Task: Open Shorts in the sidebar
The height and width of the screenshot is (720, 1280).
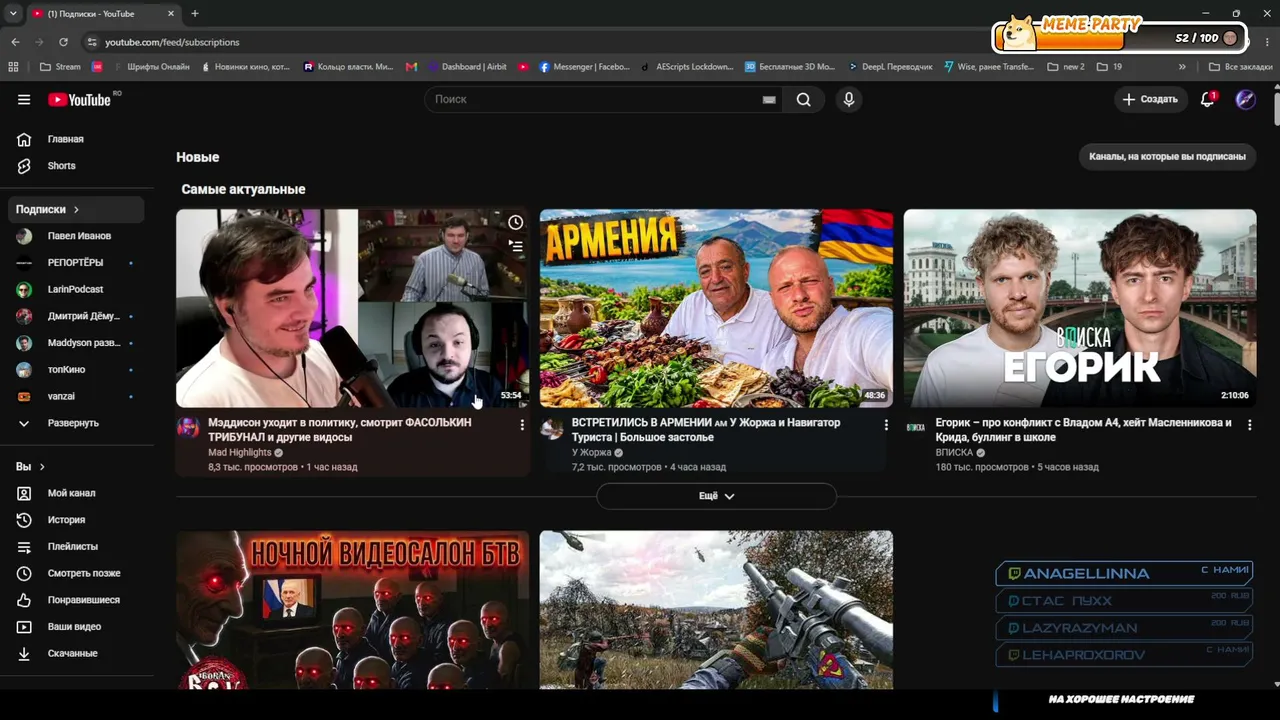Action: tap(76, 166)
